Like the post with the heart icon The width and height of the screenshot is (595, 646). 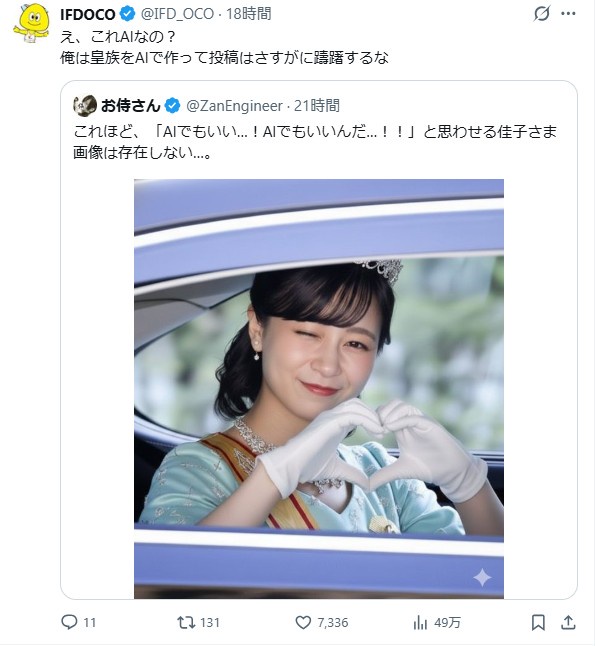click(303, 622)
